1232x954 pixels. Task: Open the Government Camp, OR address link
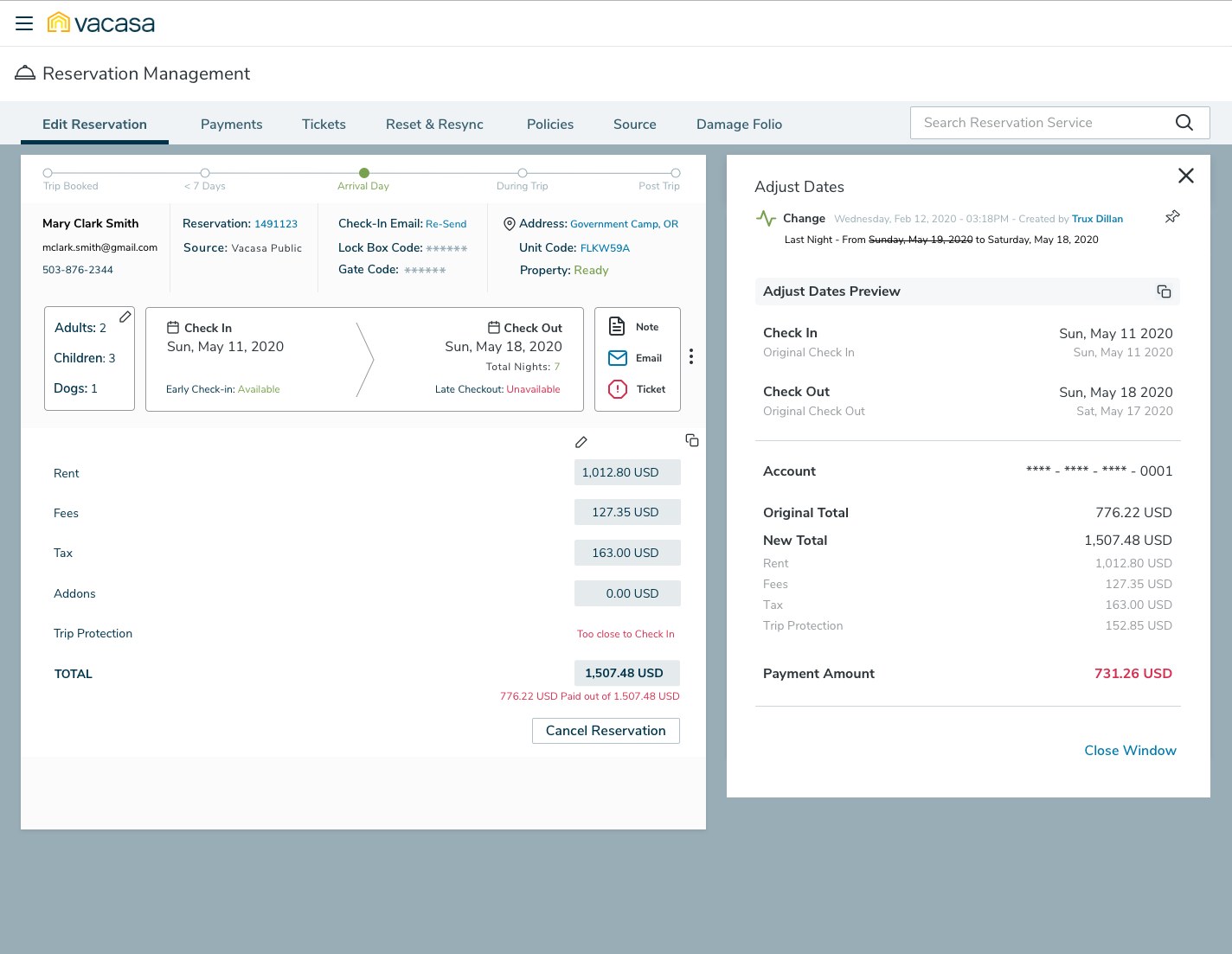624,224
